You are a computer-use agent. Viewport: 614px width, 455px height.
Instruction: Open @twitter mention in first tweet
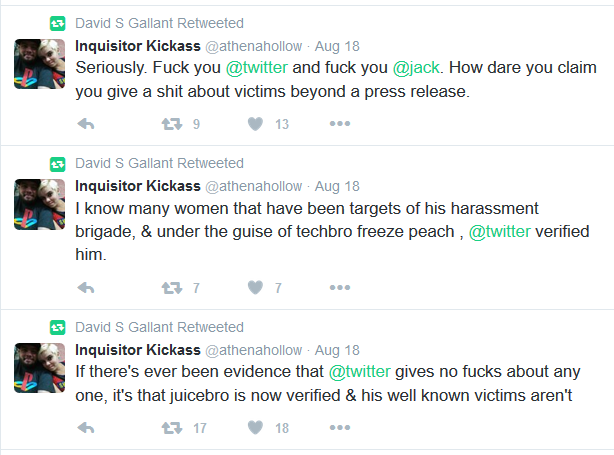[257, 68]
